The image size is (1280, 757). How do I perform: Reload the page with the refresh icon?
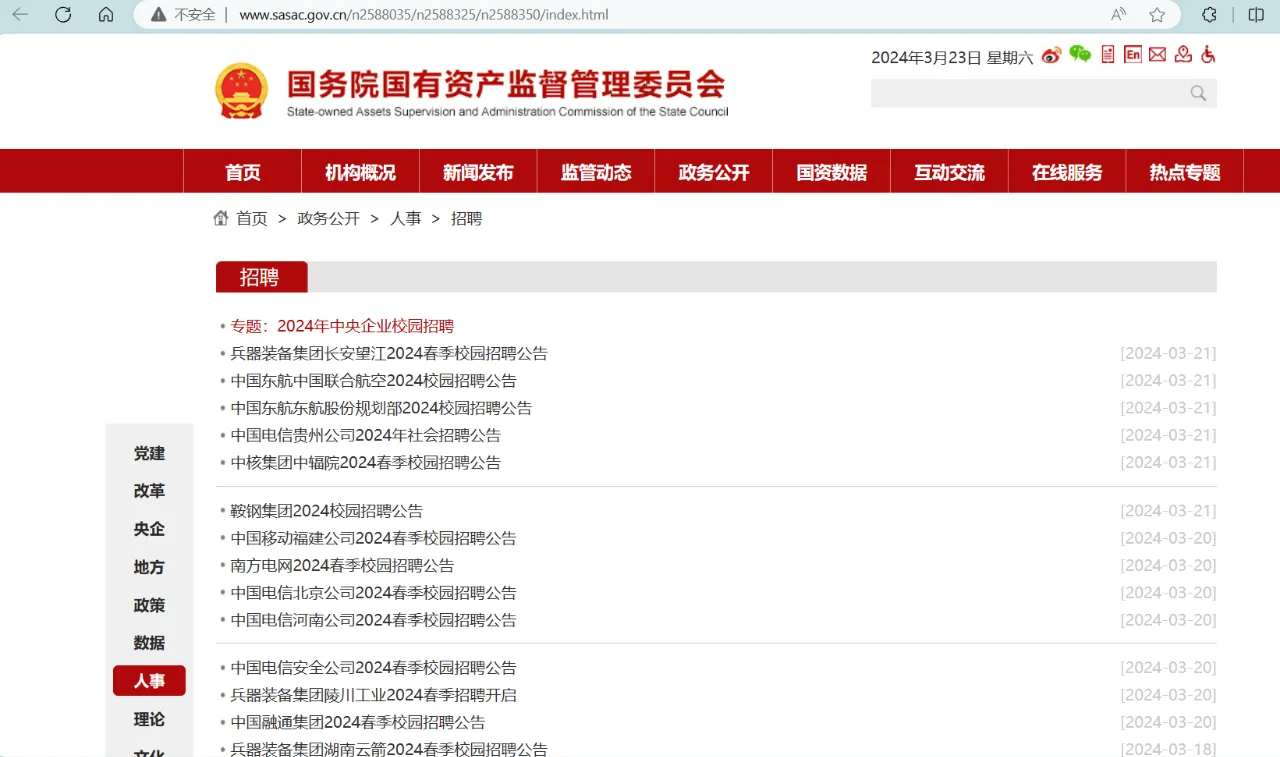tap(63, 15)
